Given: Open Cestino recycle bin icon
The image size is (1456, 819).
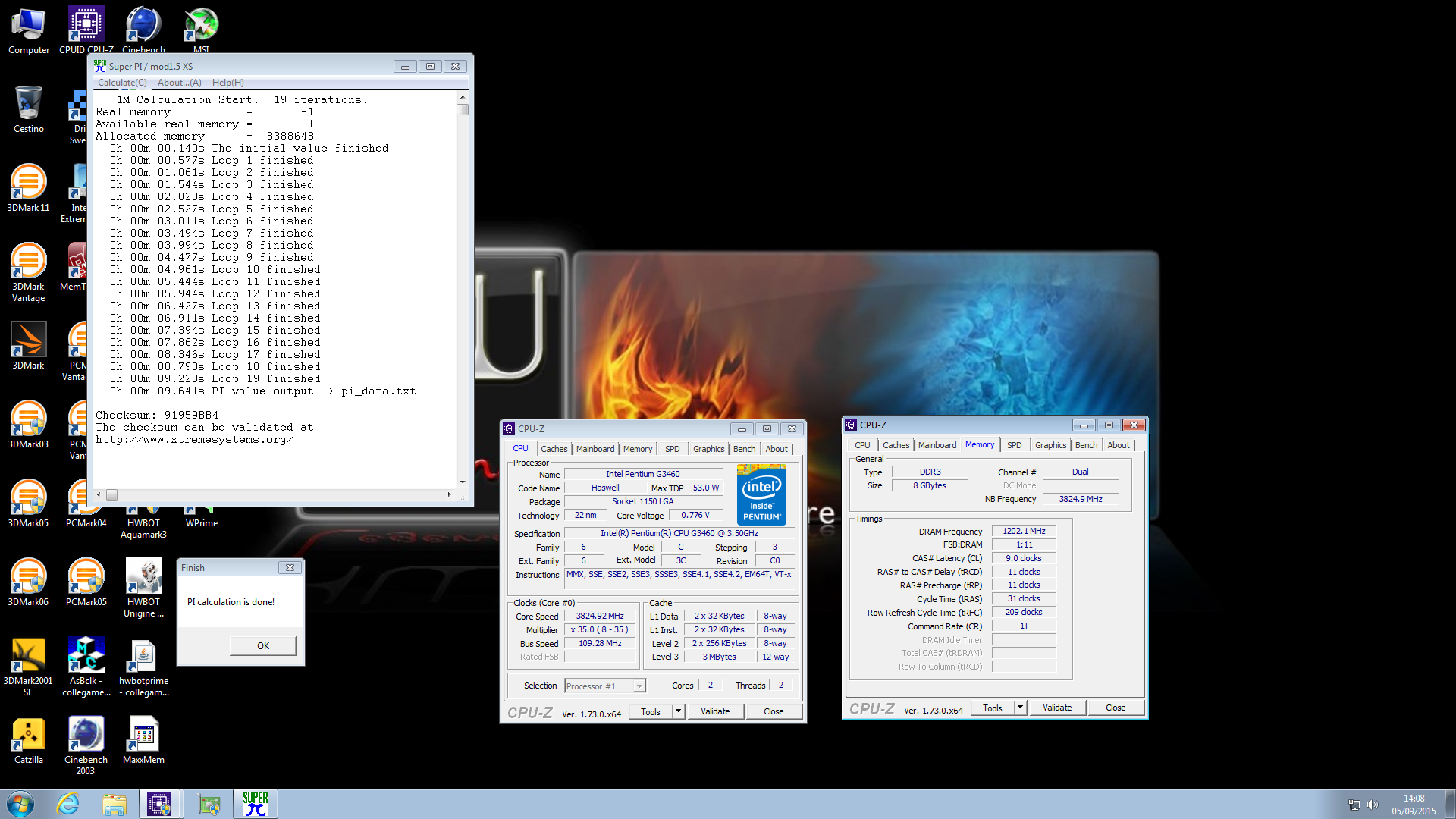Looking at the screenshot, I should [29, 110].
